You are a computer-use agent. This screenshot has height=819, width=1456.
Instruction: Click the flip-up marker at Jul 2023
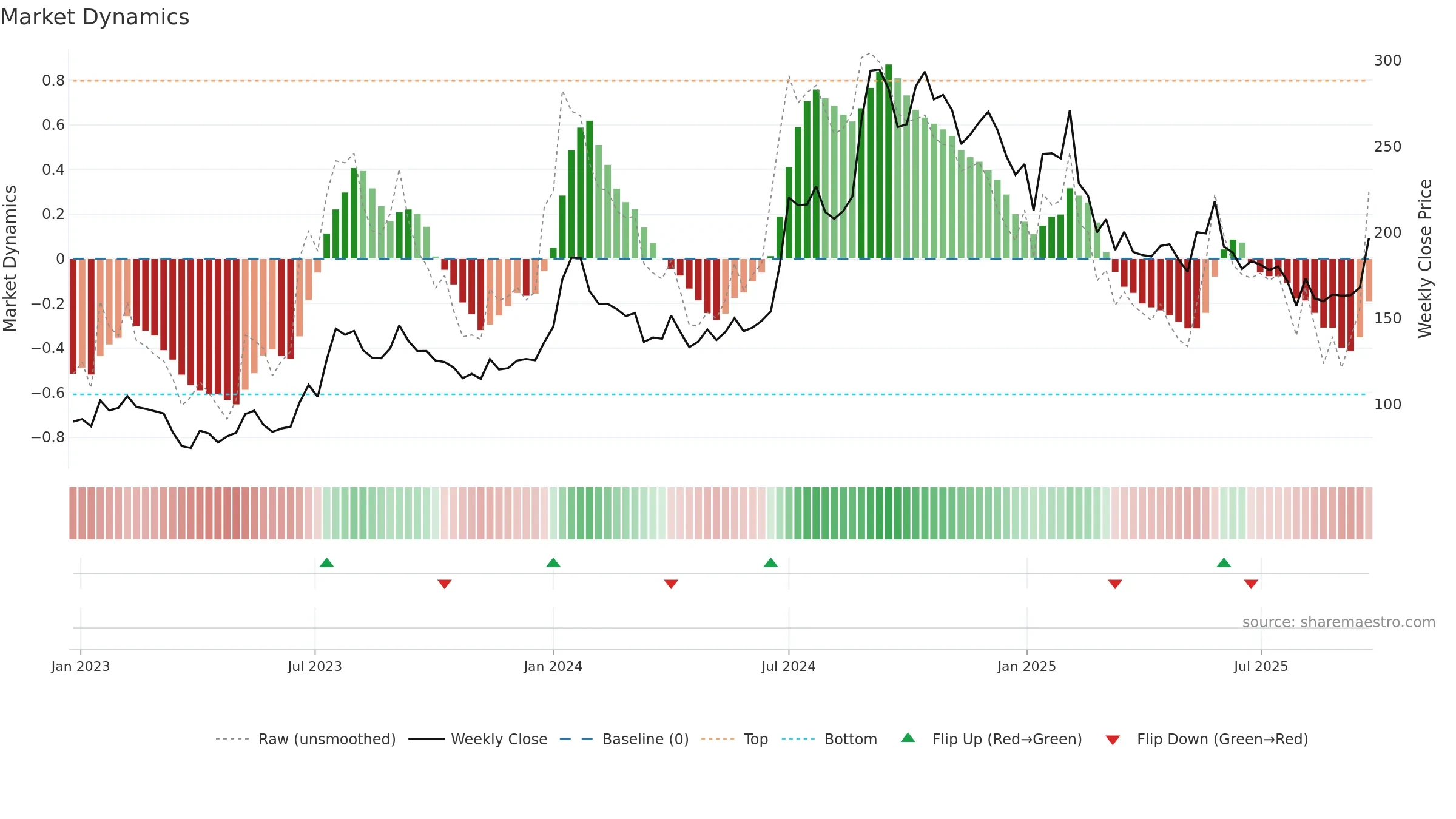[327, 562]
